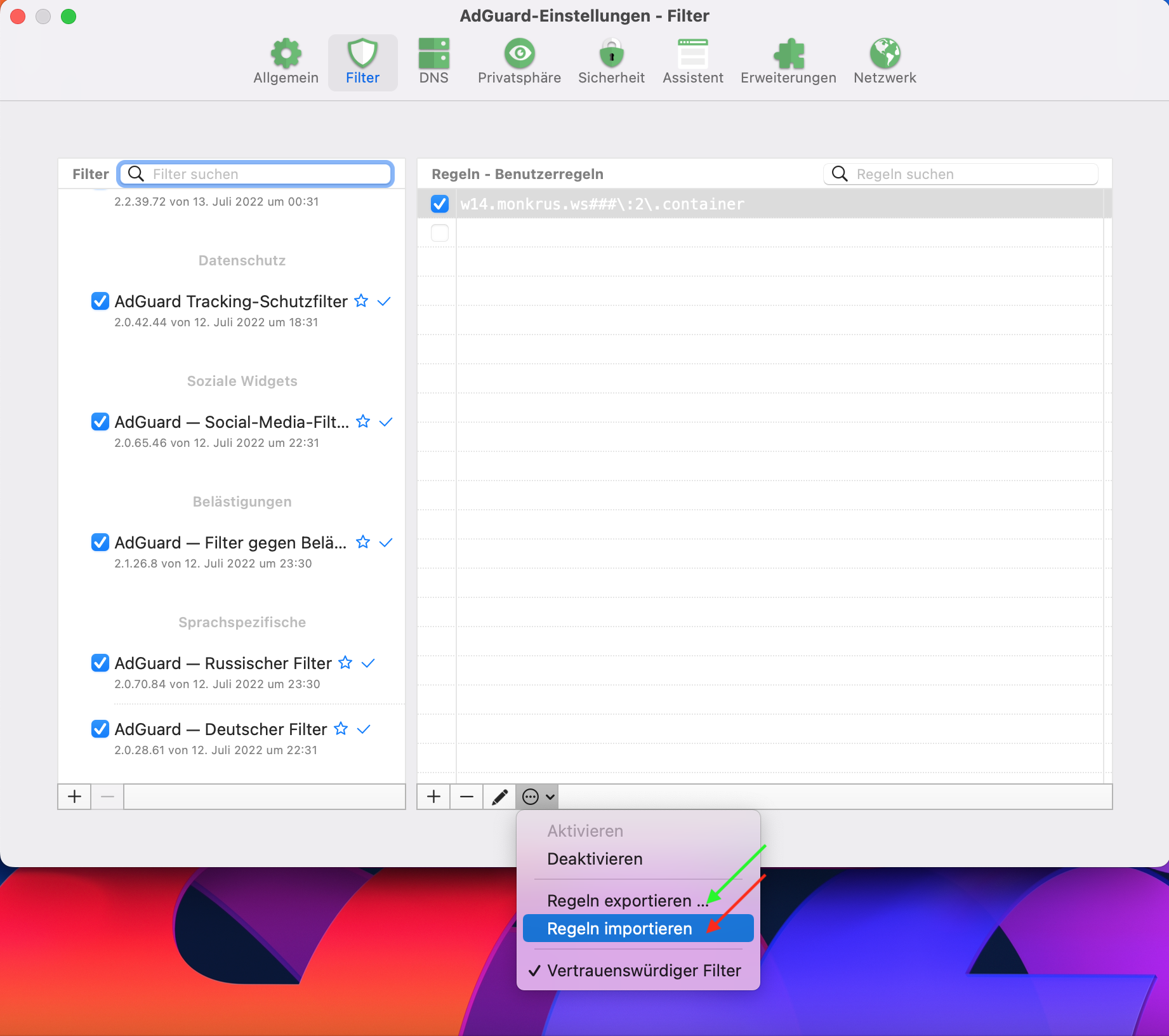Focus the Filter suchen search field

point(256,174)
